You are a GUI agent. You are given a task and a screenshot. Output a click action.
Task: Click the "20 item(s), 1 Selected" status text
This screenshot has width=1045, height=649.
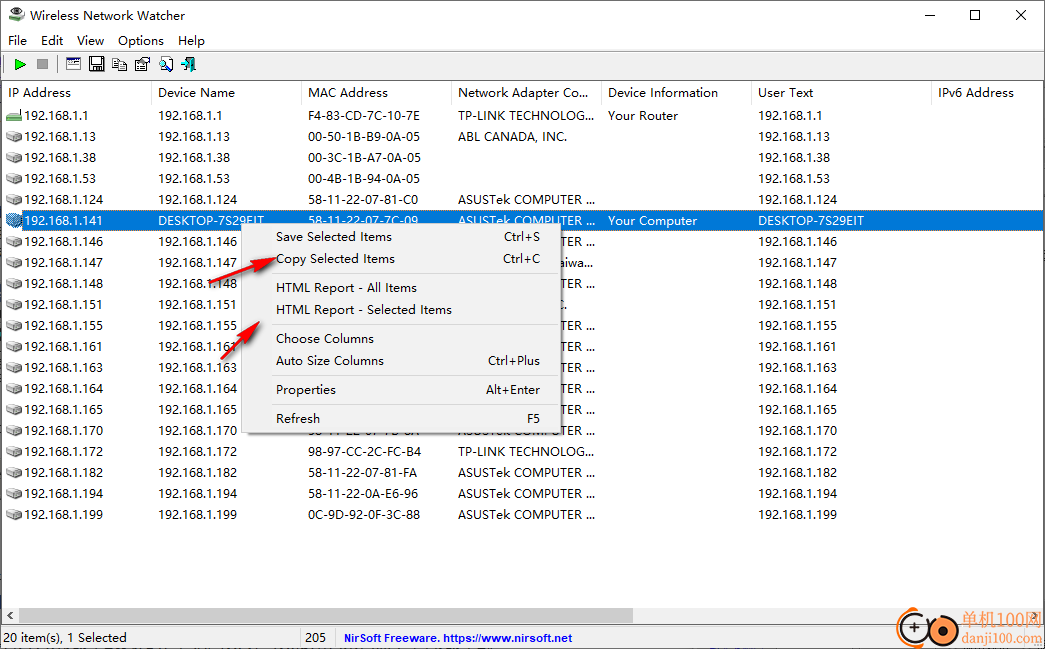(65, 638)
